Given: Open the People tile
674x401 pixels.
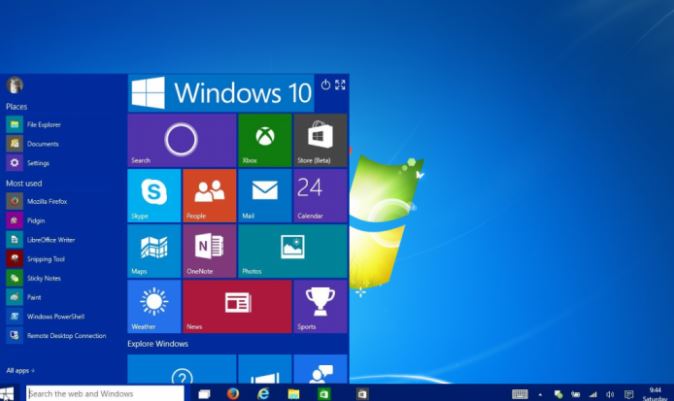Looking at the screenshot, I should [209, 196].
